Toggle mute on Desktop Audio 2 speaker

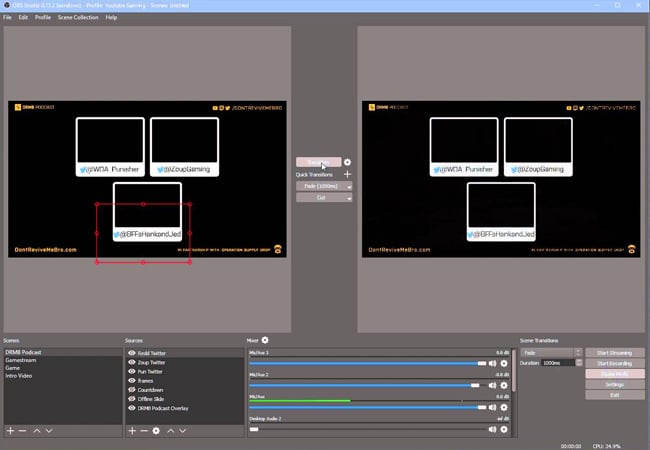[492, 429]
